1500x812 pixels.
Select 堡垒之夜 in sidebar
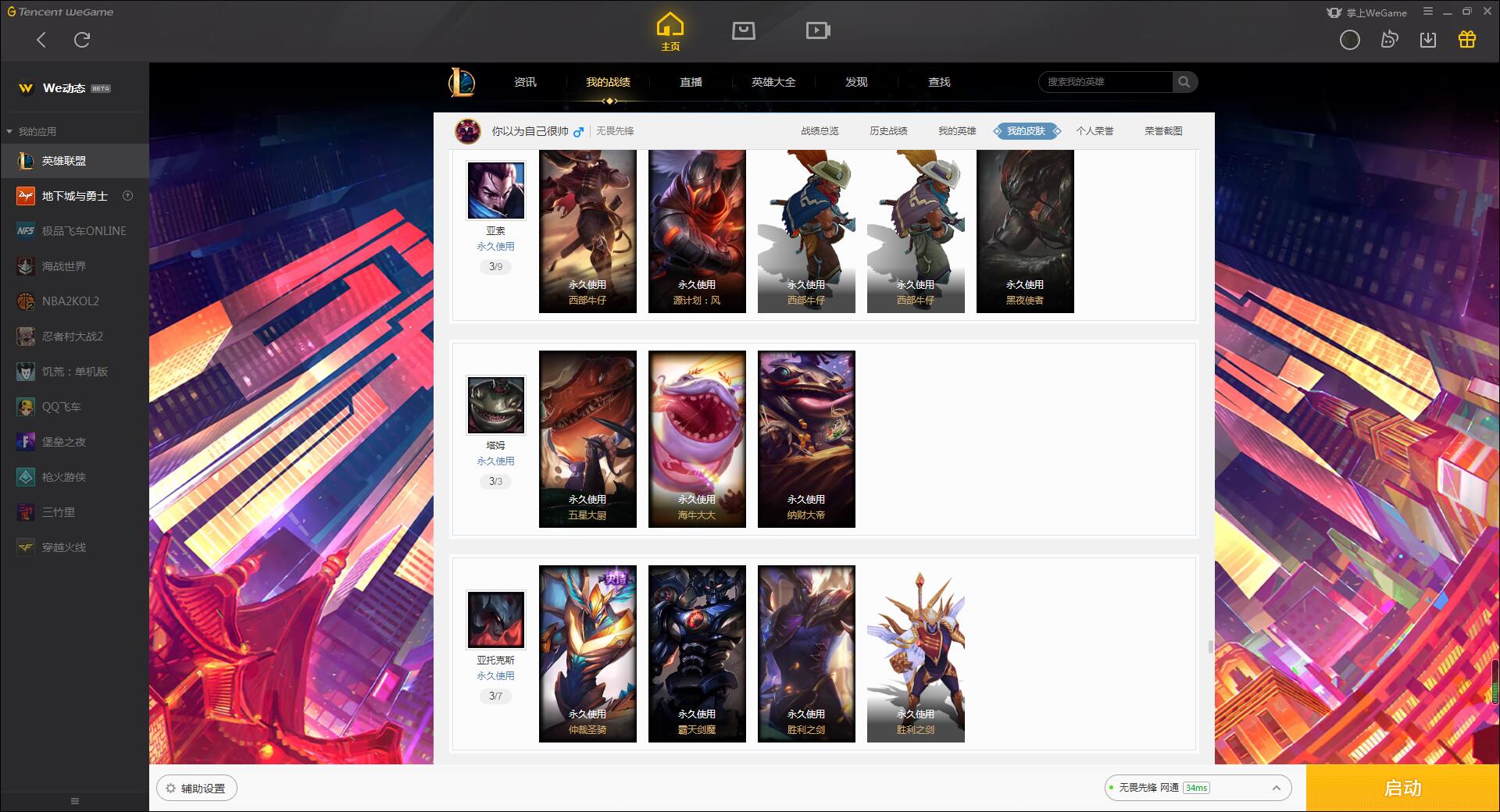pos(74,442)
